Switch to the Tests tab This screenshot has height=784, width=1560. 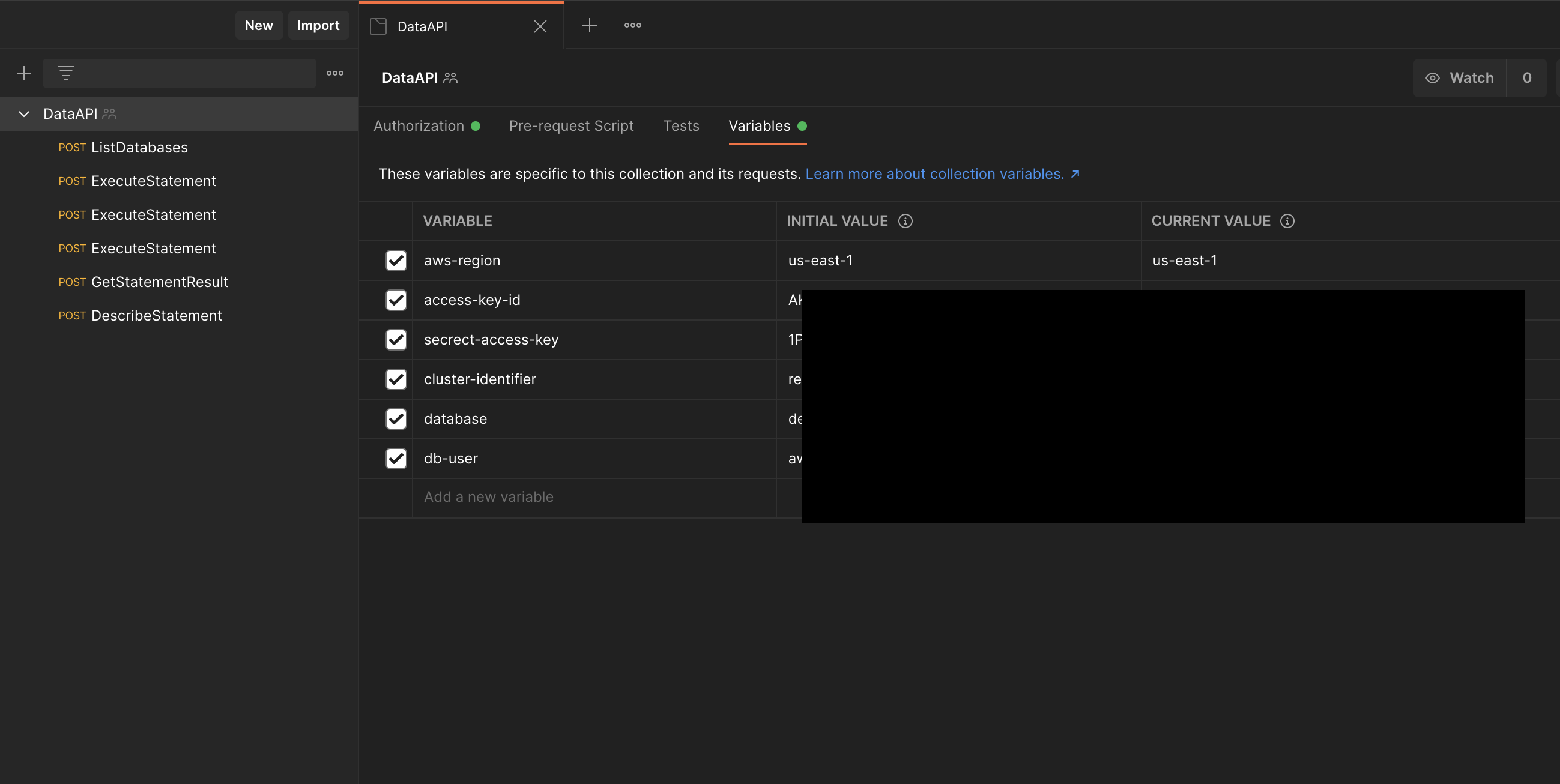pyautogui.click(x=682, y=126)
